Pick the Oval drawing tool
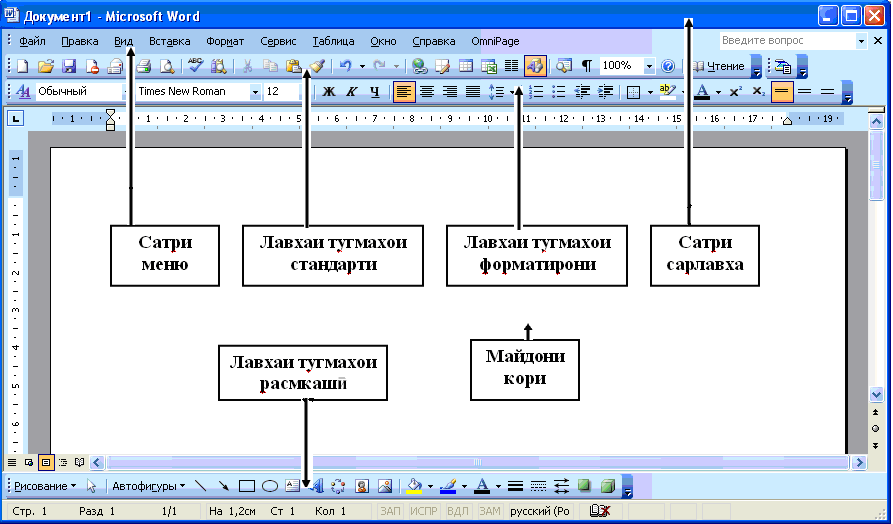Screen dimensions: 893x524 [269, 486]
